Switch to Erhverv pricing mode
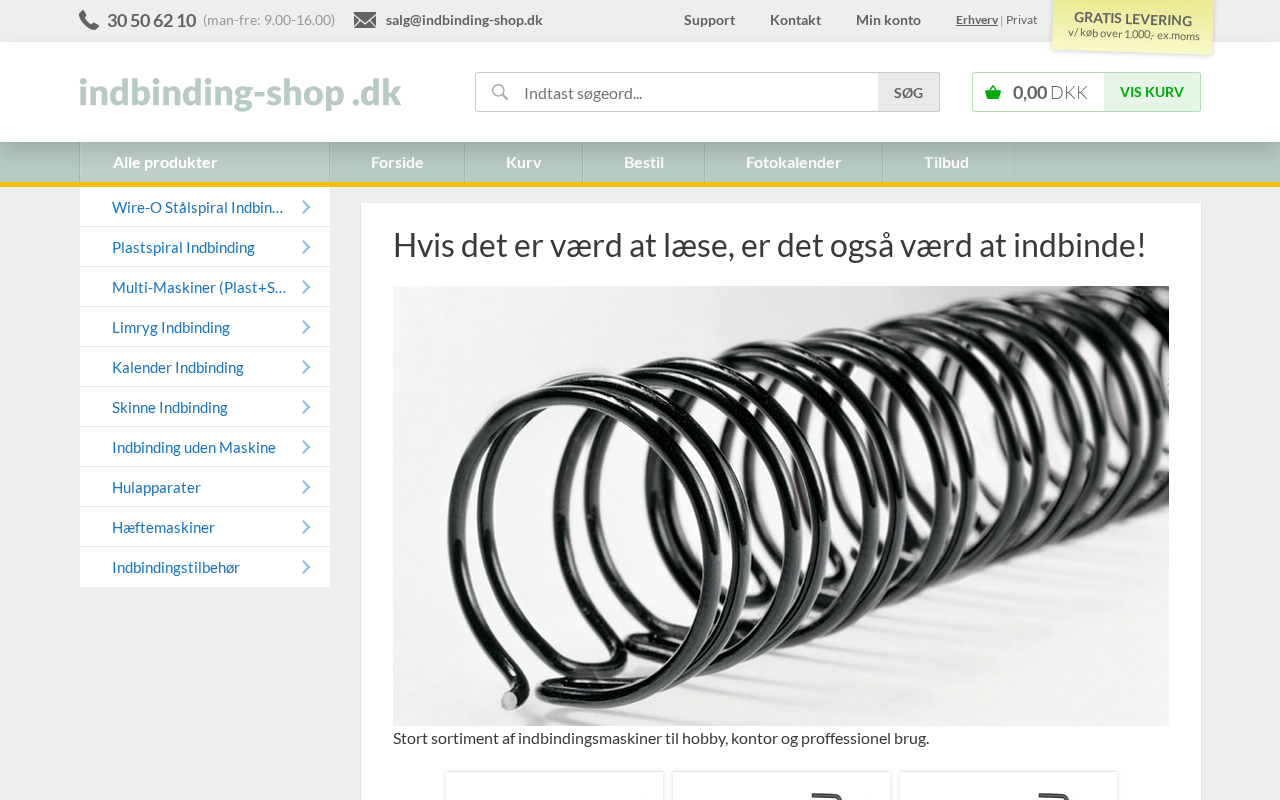The image size is (1280, 800). click(977, 20)
